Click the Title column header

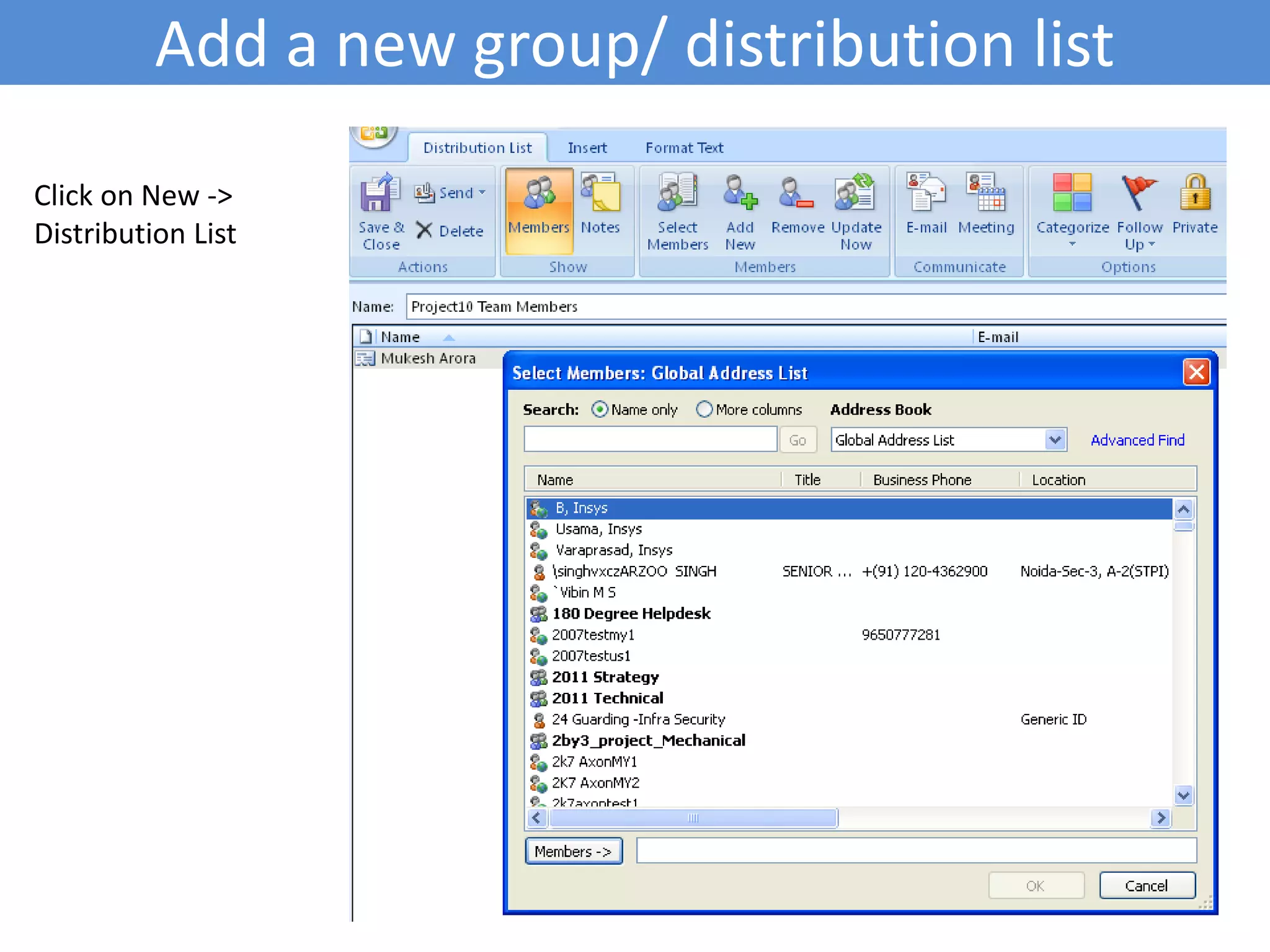coord(821,480)
